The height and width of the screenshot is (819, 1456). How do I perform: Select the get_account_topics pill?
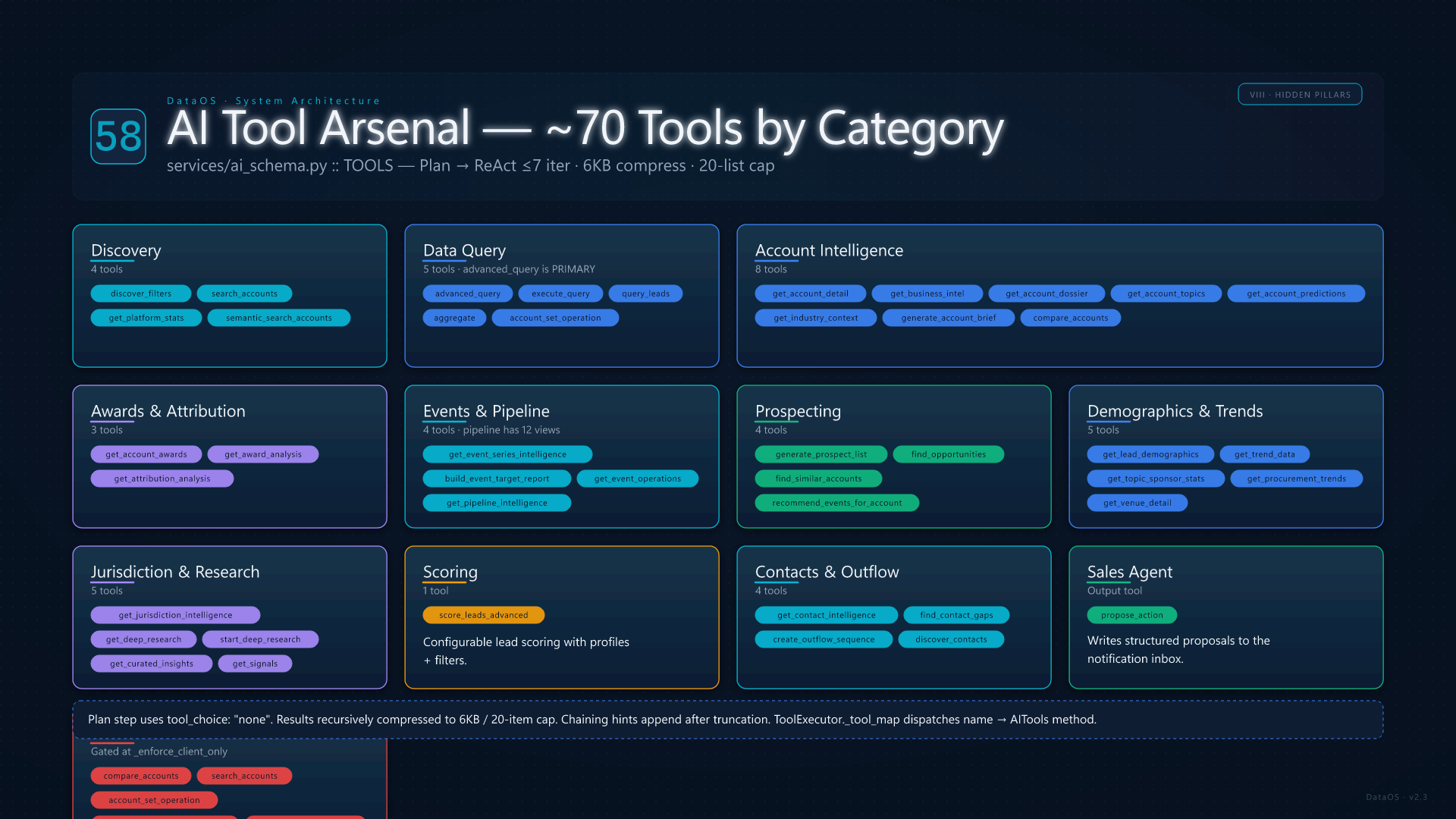(x=1166, y=293)
